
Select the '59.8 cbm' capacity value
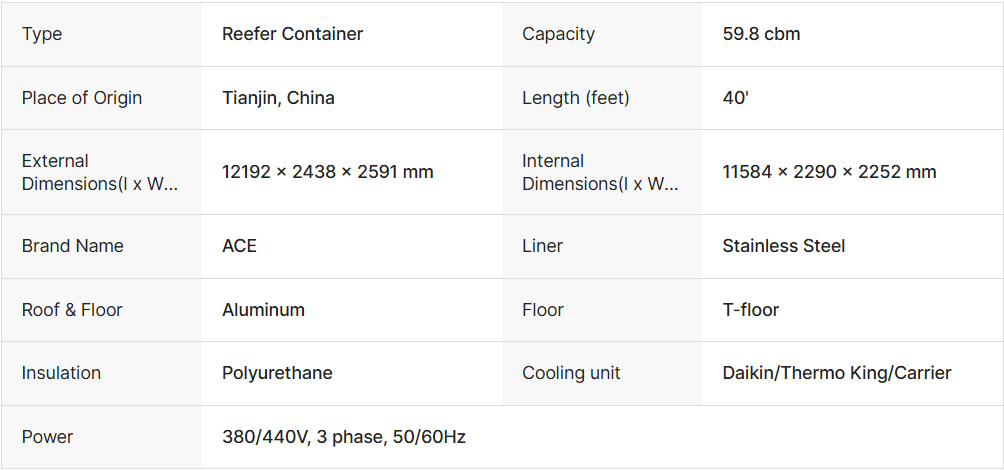[x=761, y=34]
